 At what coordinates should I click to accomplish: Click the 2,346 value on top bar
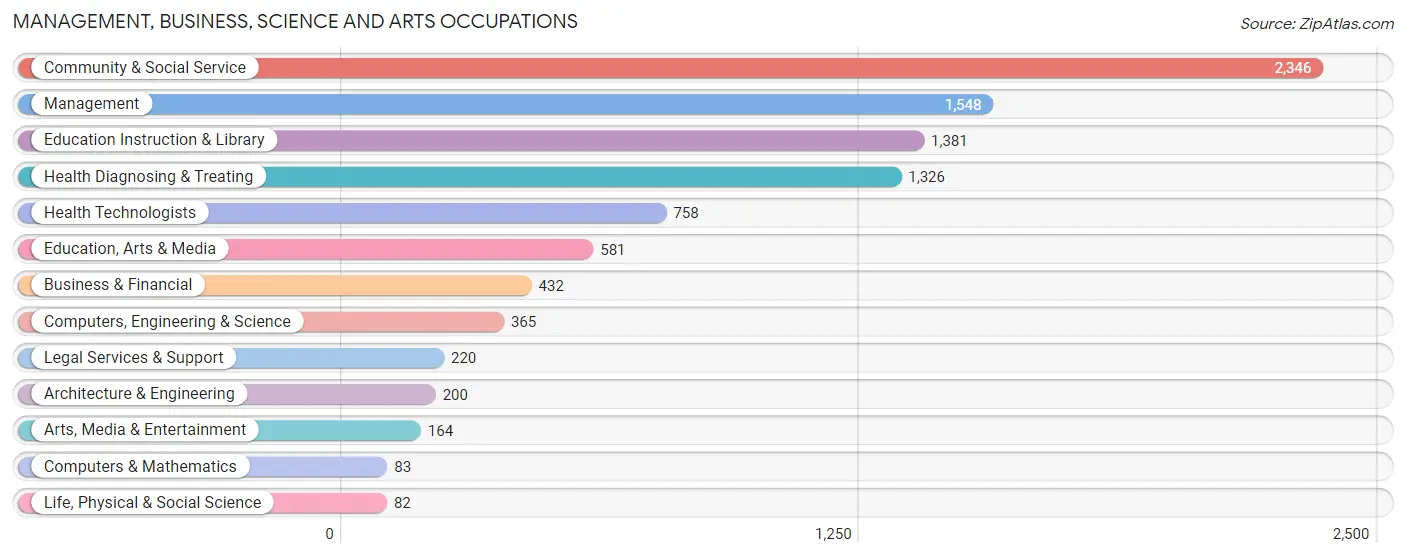1292,68
